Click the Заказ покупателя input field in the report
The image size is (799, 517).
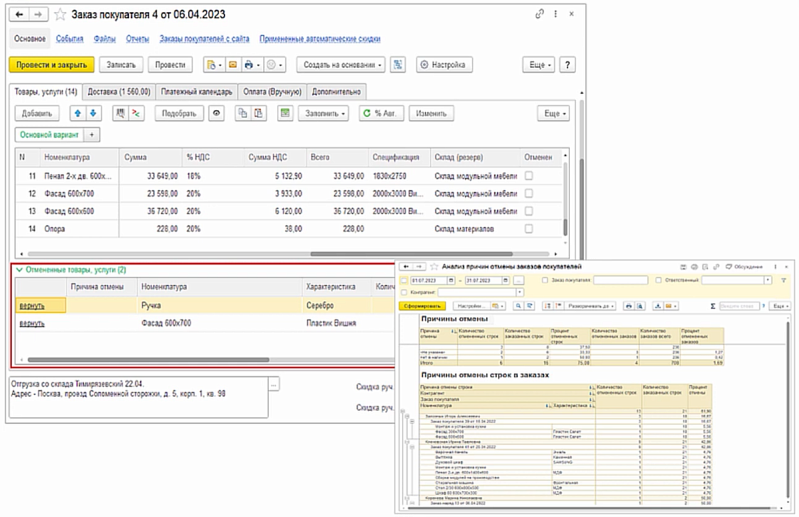621,280
